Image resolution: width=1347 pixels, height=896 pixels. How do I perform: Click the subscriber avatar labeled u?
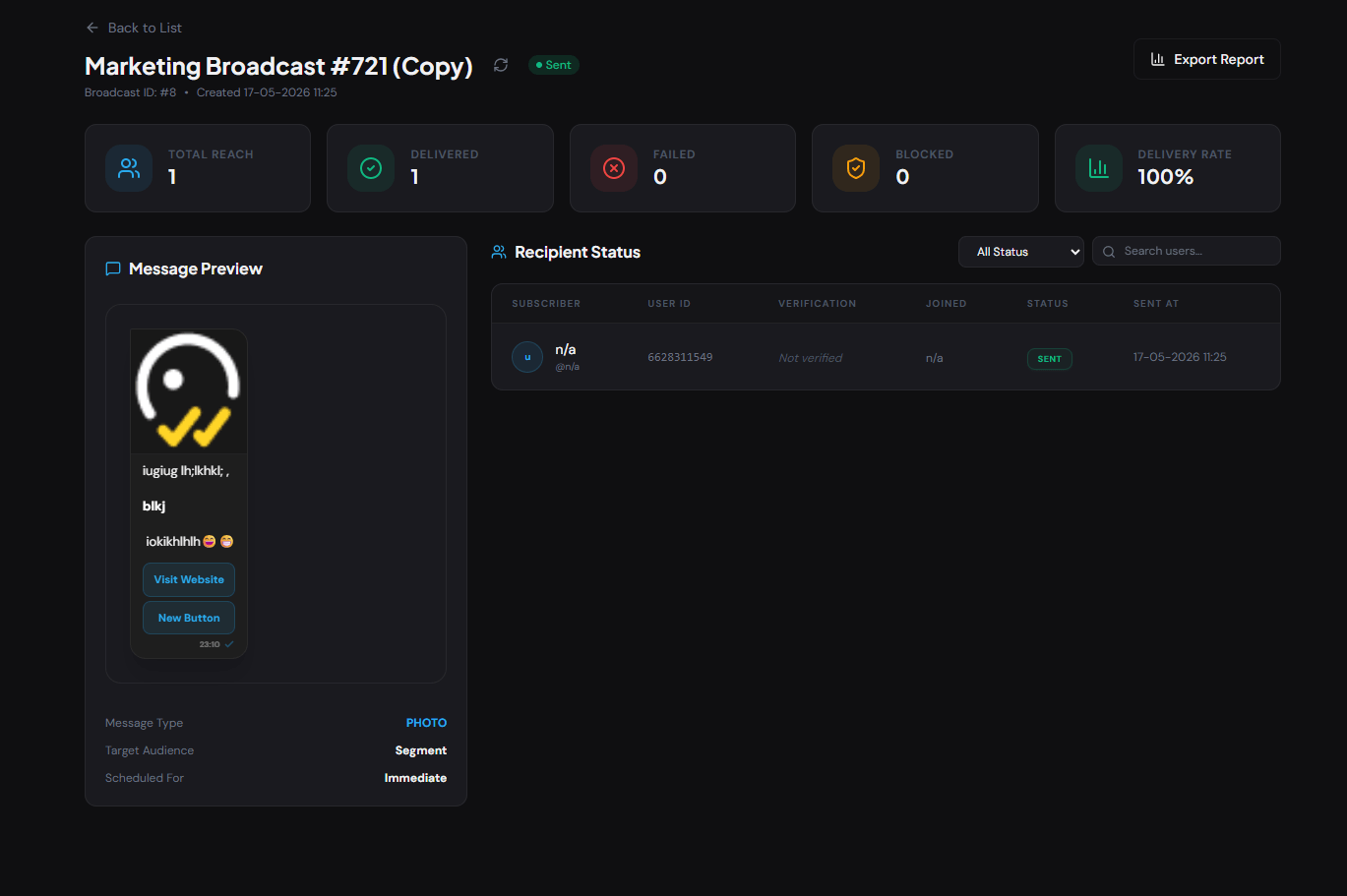point(527,357)
